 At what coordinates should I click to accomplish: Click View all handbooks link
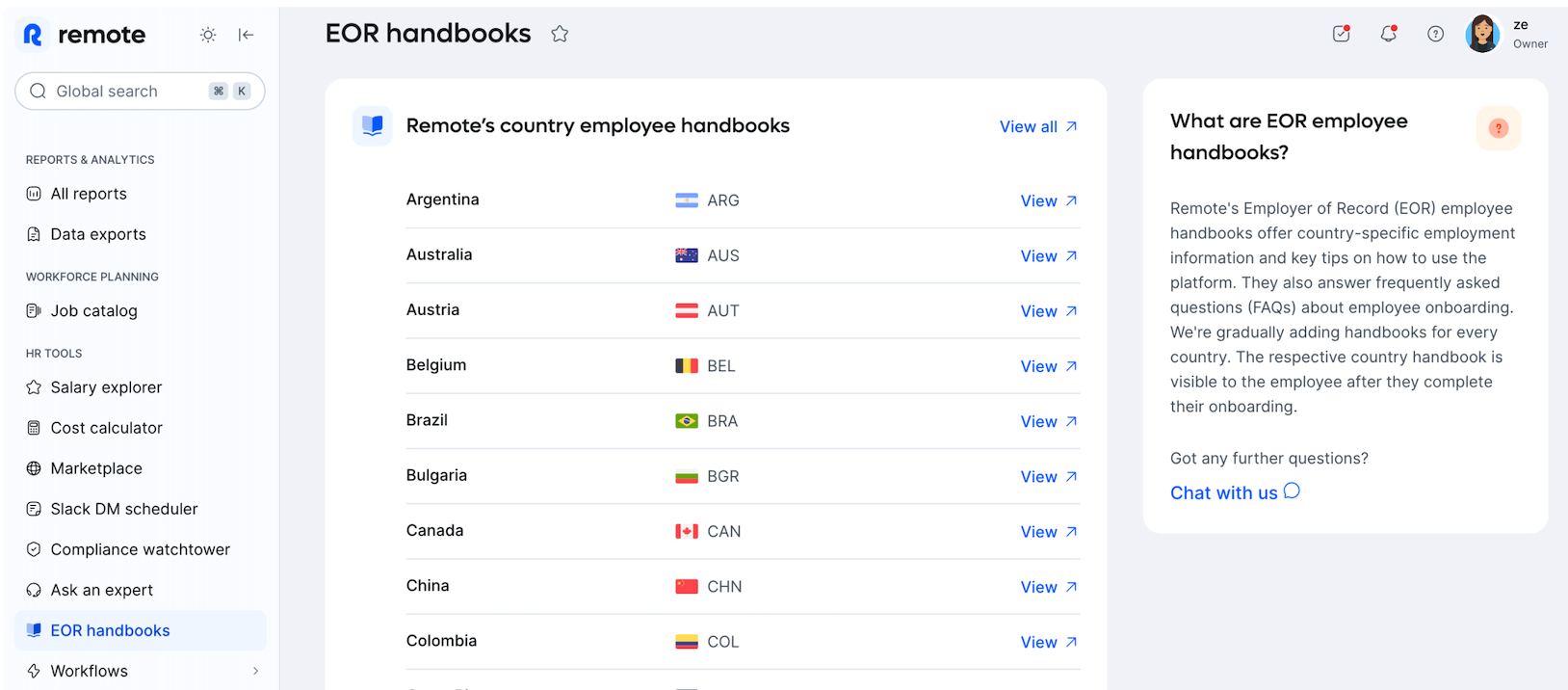click(x=1038, y=126)
